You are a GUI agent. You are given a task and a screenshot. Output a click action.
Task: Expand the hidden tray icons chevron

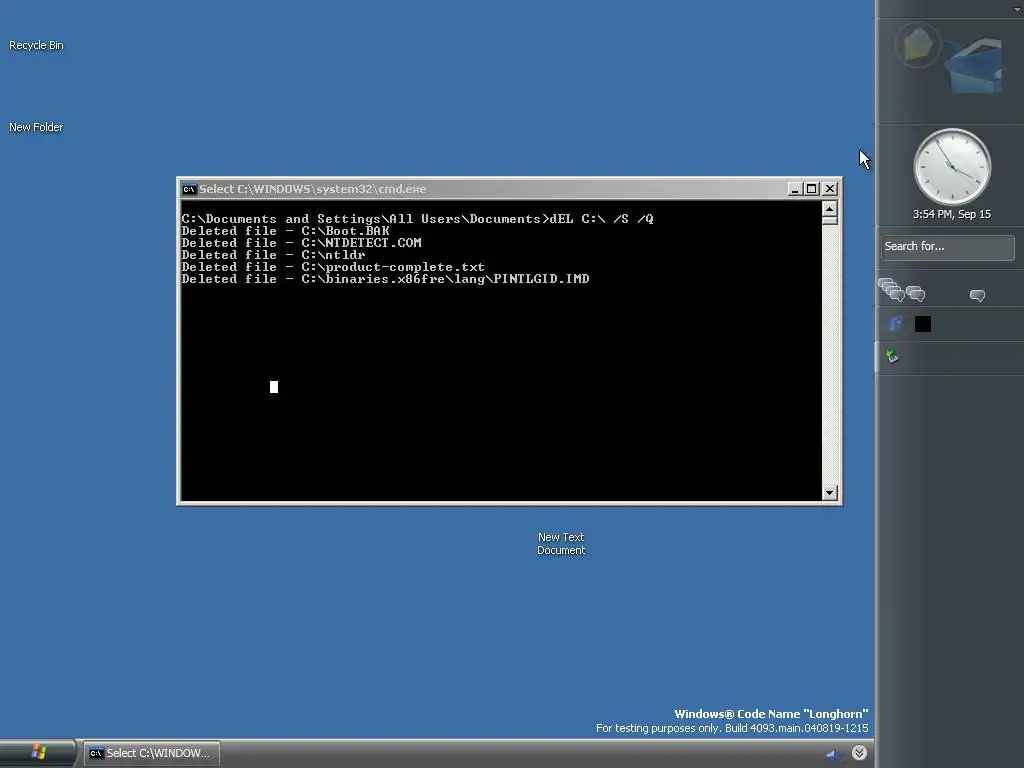pos(859,753)
